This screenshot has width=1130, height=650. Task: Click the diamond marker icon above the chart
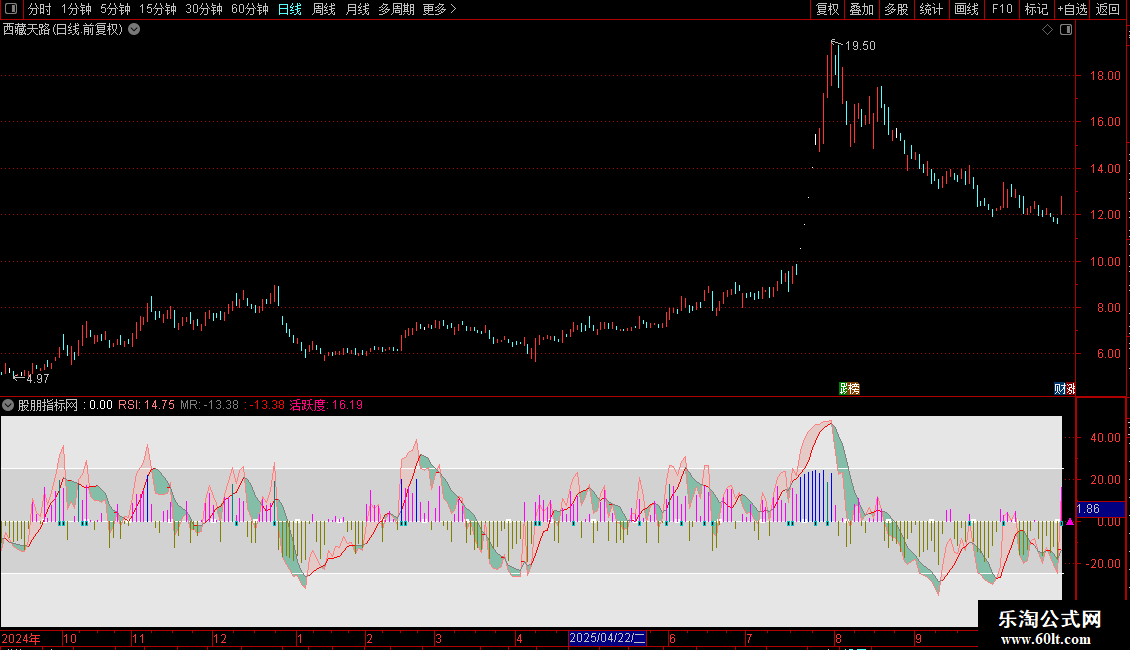1047,30
